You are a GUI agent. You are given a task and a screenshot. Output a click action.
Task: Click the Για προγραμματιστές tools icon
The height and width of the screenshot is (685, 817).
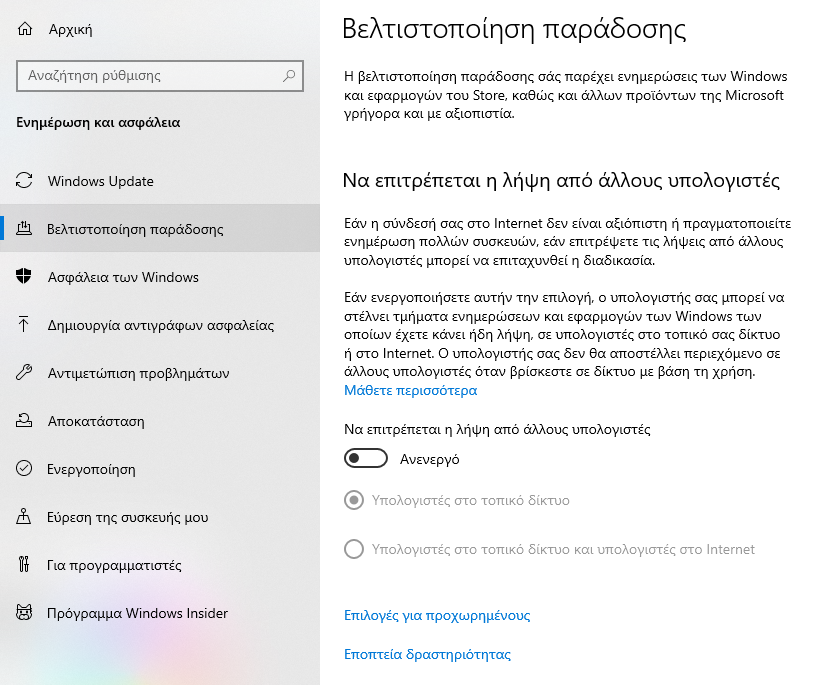click(24, 565)
